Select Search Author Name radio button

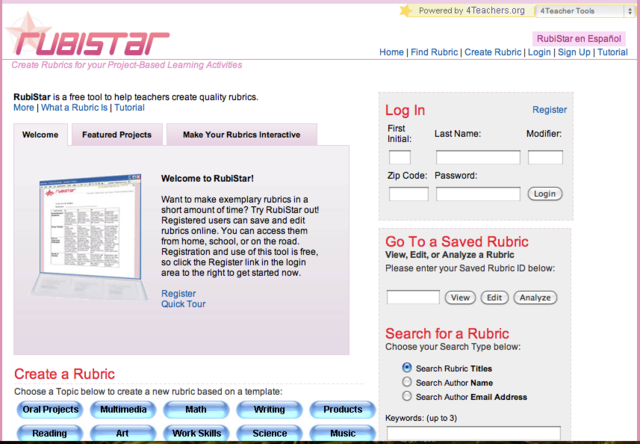coord(407,382)
